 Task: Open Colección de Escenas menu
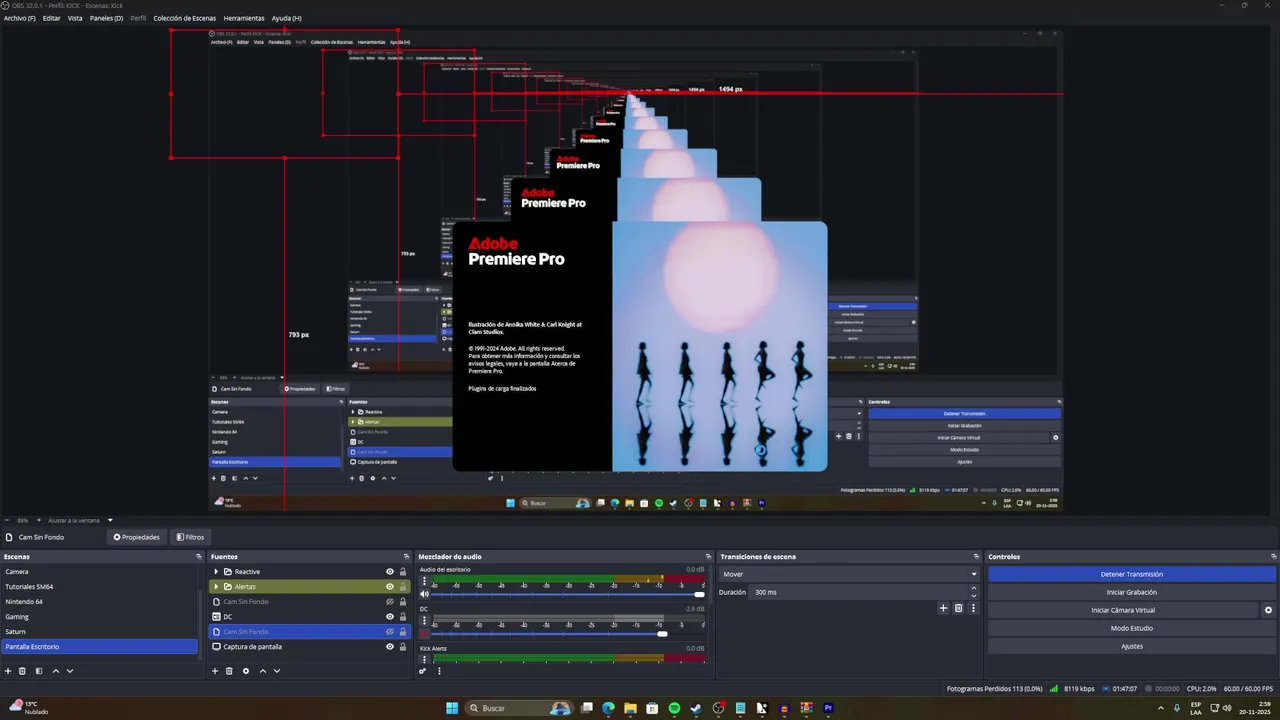[184, 18]
